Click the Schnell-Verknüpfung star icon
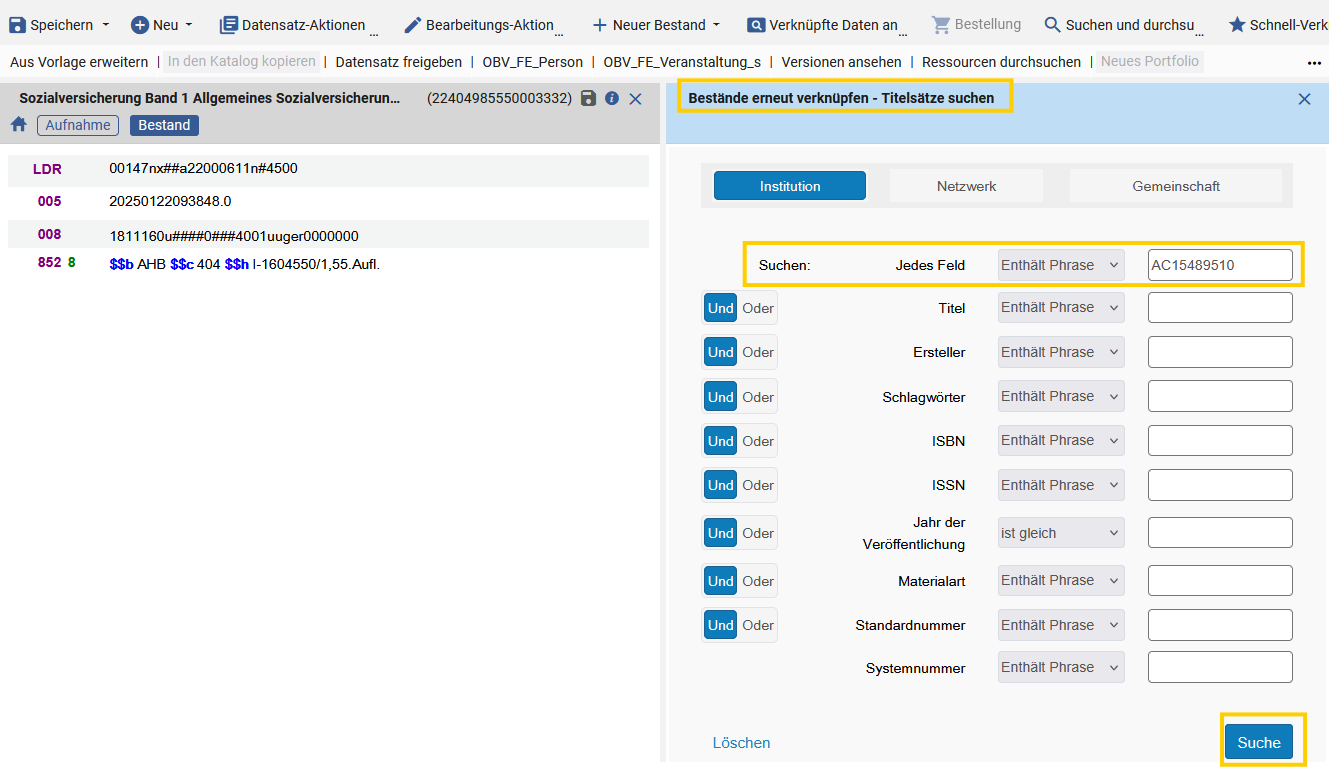Screen dimensions: 1329x767 point(1237,24)
